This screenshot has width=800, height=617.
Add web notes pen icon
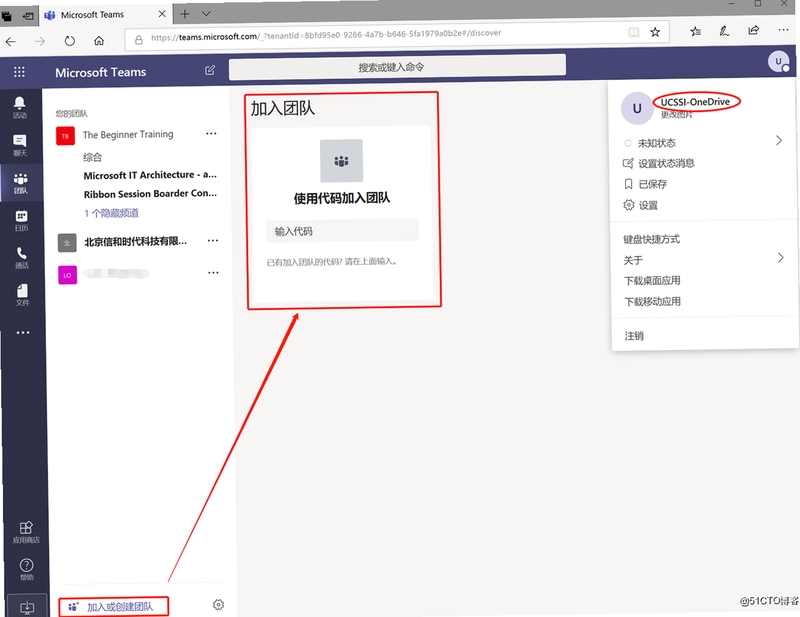pos(724,31)
